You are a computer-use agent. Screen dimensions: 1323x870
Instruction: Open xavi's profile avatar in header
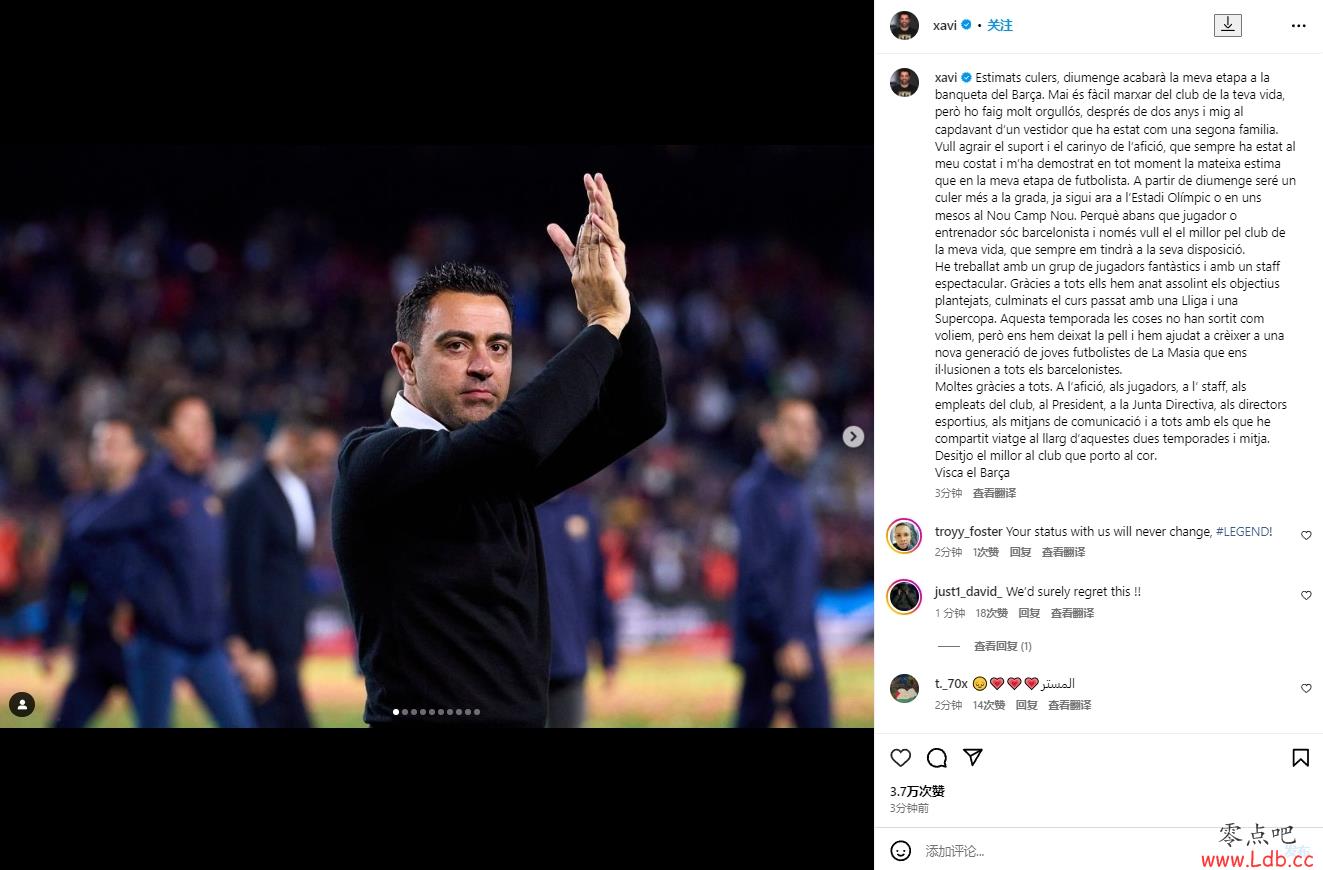[904, 26]
